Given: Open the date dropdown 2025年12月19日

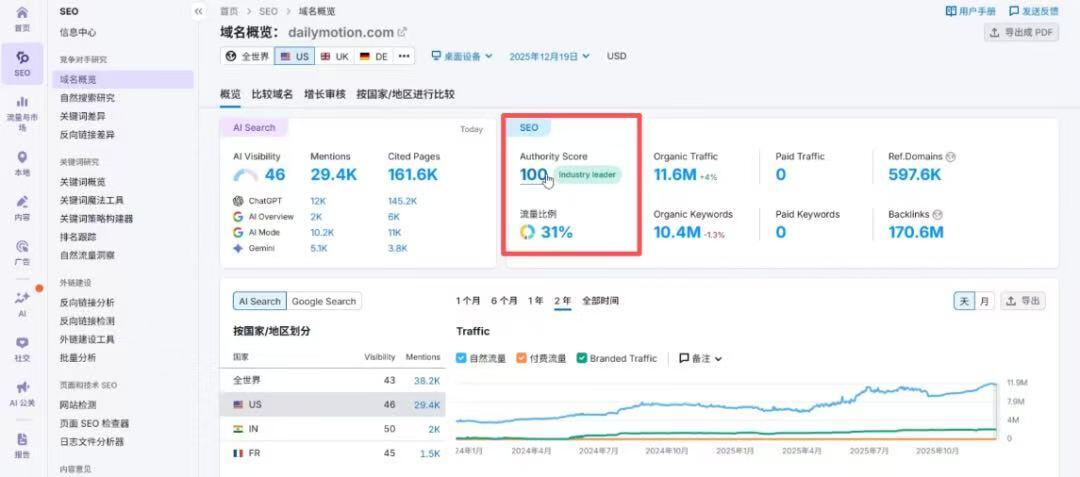Looking at the screenshot, I should pos(550,56).
